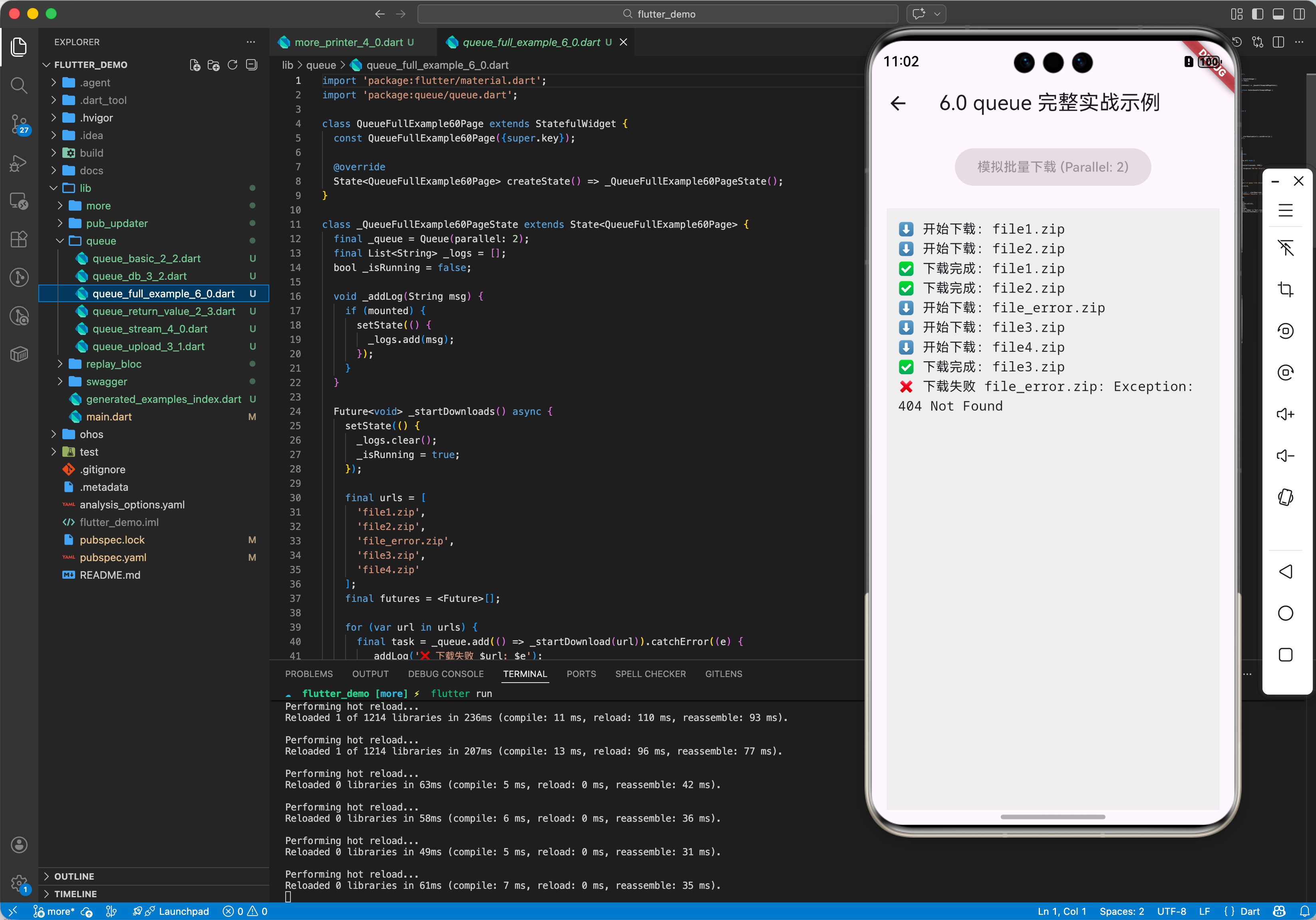Refresh the explorer file tree
The width and height of the screenshot is (1316, 920).
(232, 65)
